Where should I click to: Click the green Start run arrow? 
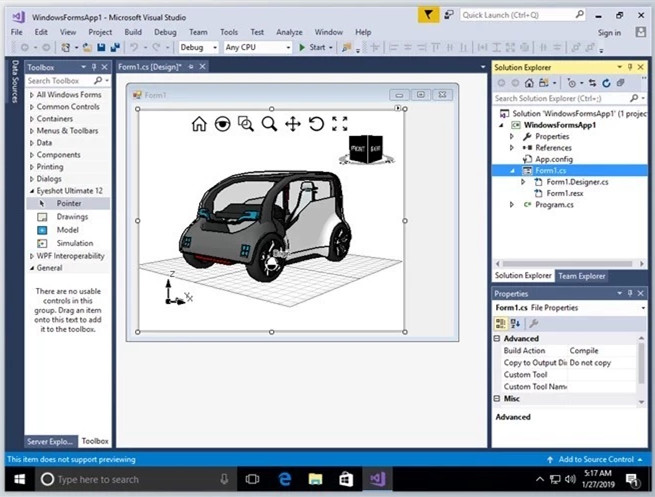(302, 47)
